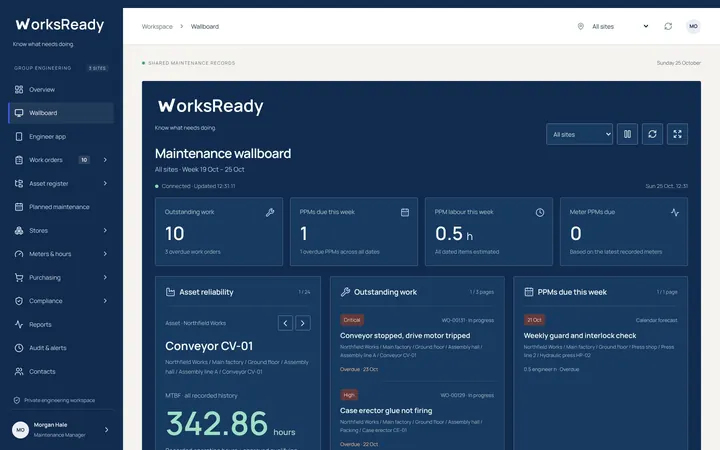
Task: Click the MO avatar in top bar
Action: (x=693, y=27)
